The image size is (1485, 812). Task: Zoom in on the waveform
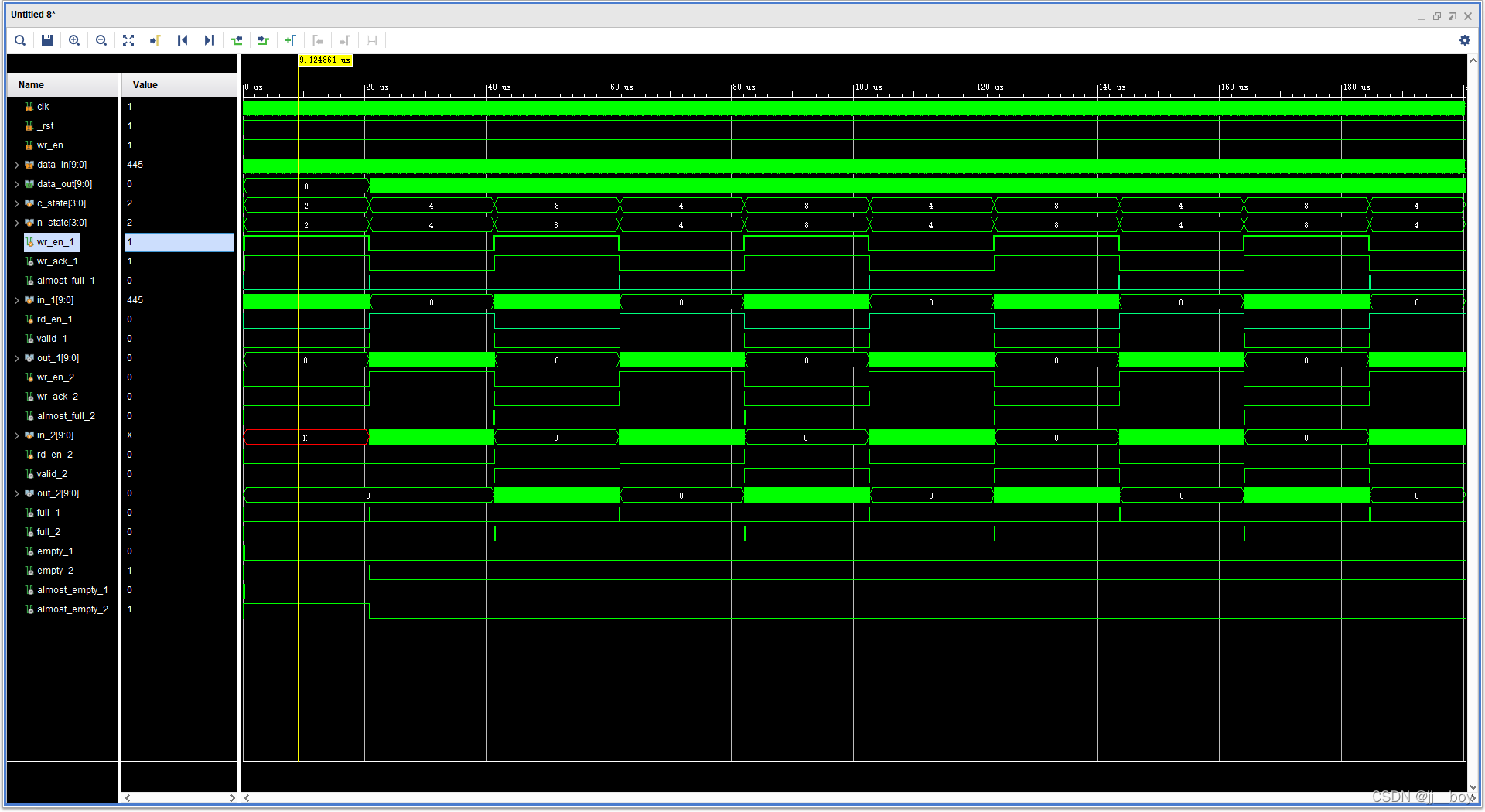coord(74,40)
